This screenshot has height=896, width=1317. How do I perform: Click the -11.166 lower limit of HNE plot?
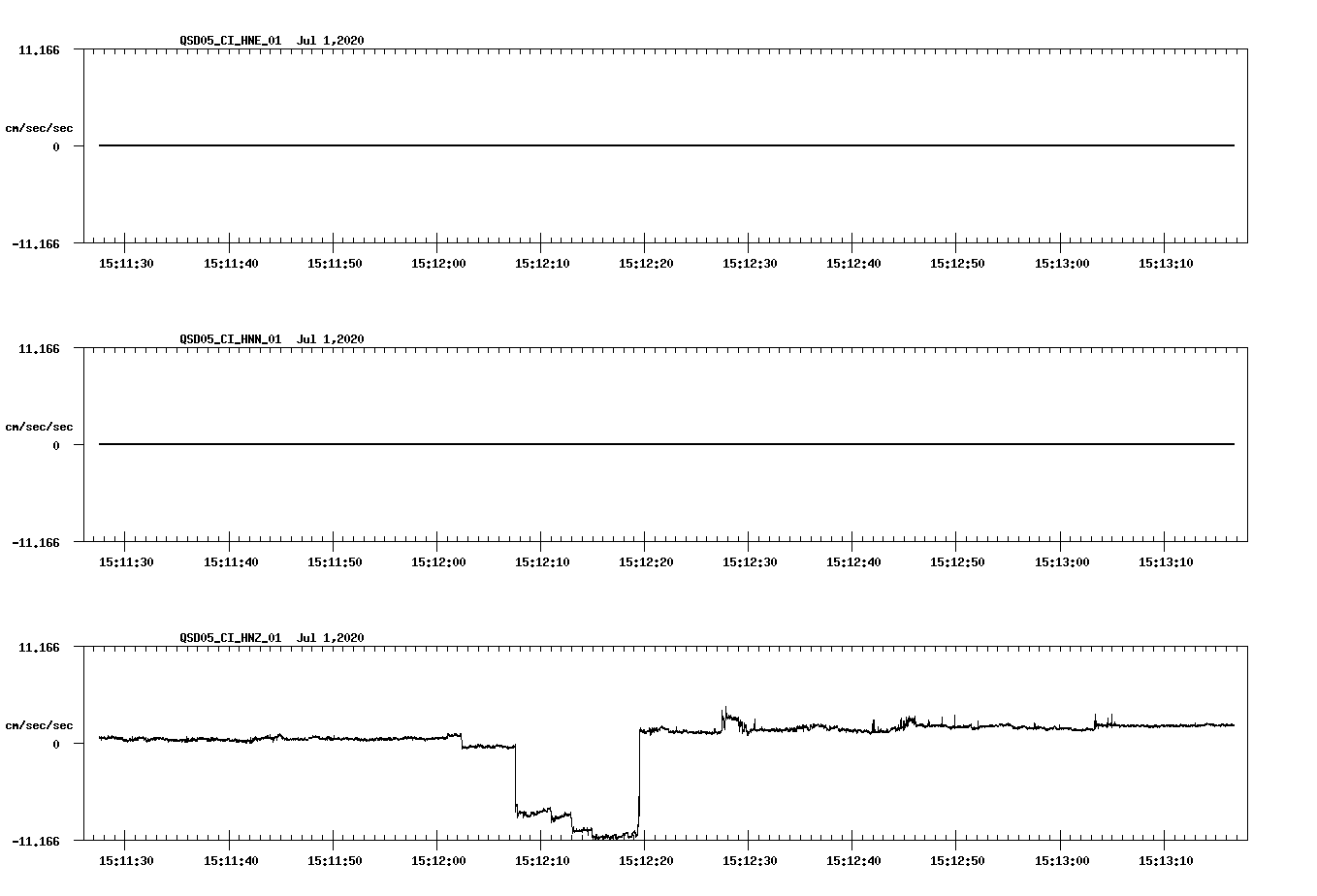(36, 244)
